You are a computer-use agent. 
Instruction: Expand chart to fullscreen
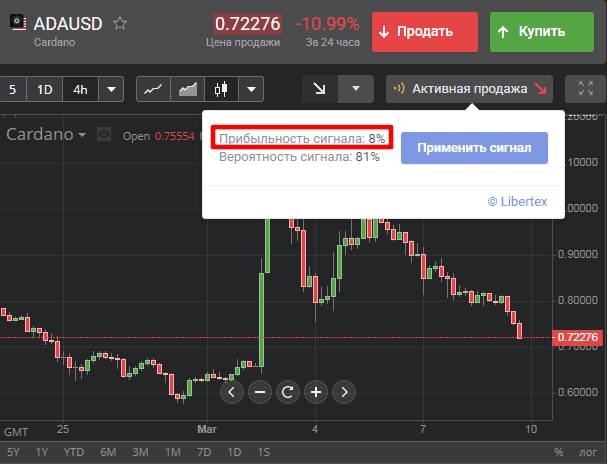pos(586,89)
